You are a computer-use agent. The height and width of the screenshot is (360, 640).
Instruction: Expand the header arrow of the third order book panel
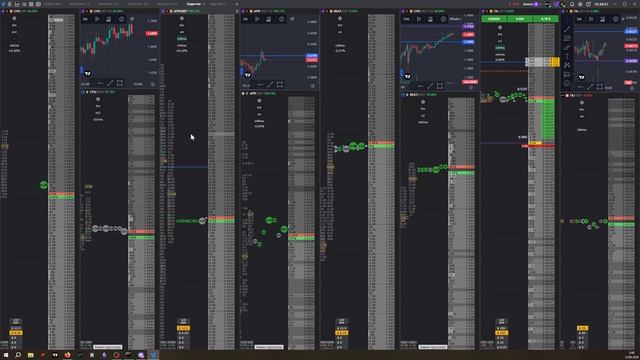point(167,11)
